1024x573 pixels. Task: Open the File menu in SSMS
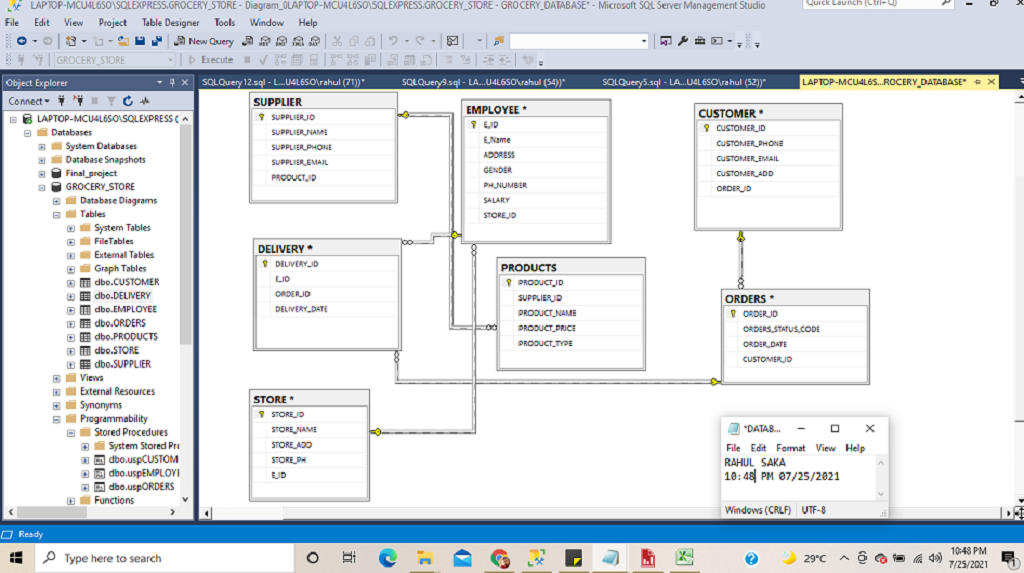pos(12,22)
